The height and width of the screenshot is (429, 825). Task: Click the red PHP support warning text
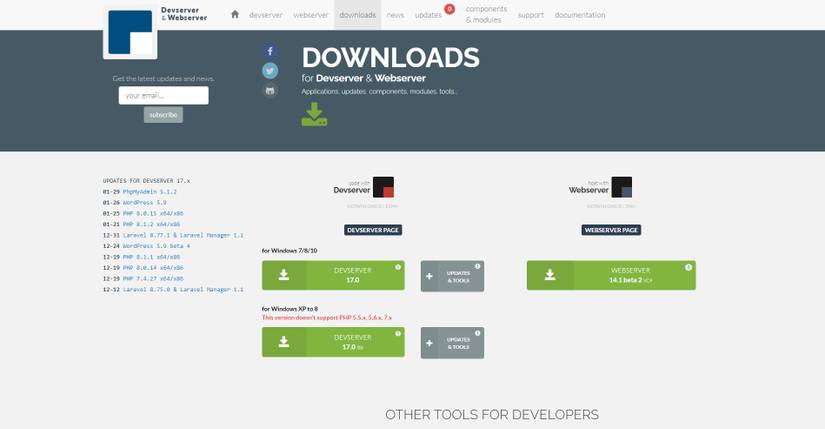[x=327, y=317]
